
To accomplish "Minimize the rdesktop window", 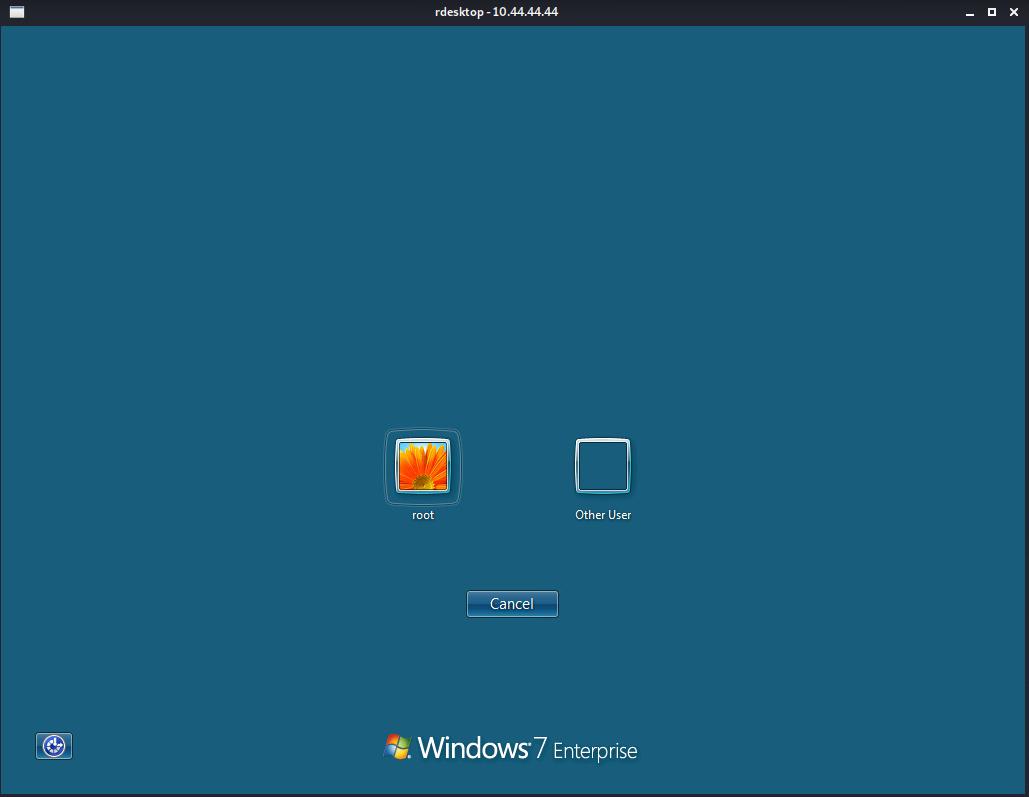I will (970, 12).
